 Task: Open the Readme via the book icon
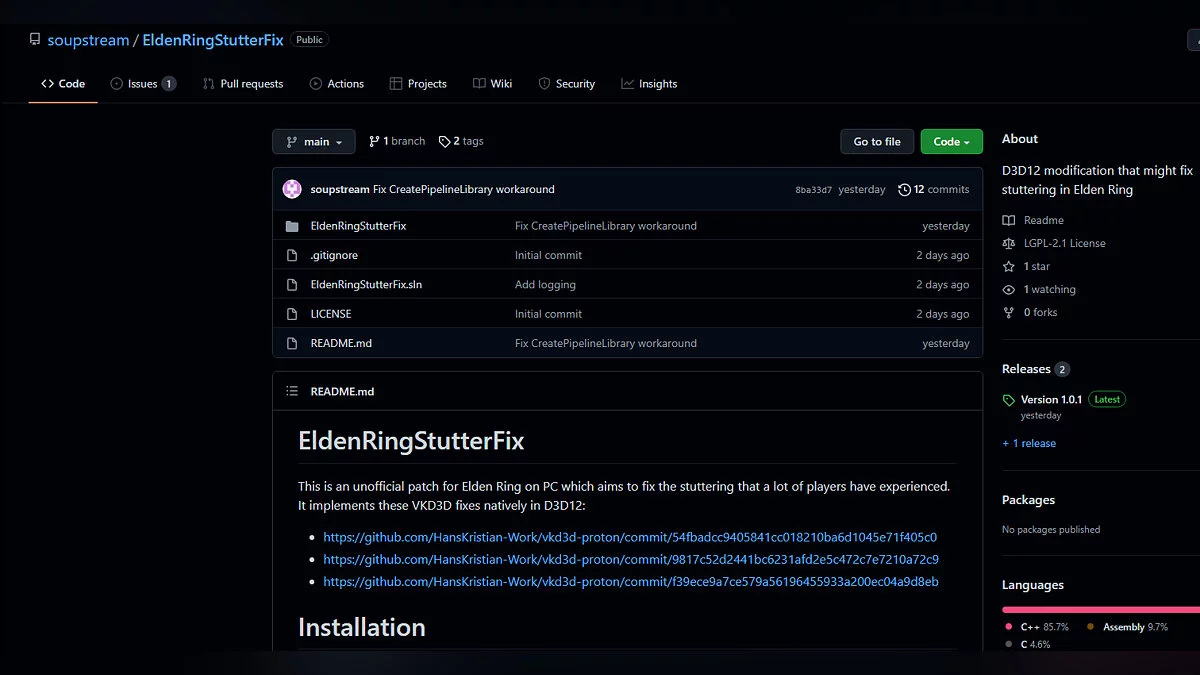point(1011,220)
